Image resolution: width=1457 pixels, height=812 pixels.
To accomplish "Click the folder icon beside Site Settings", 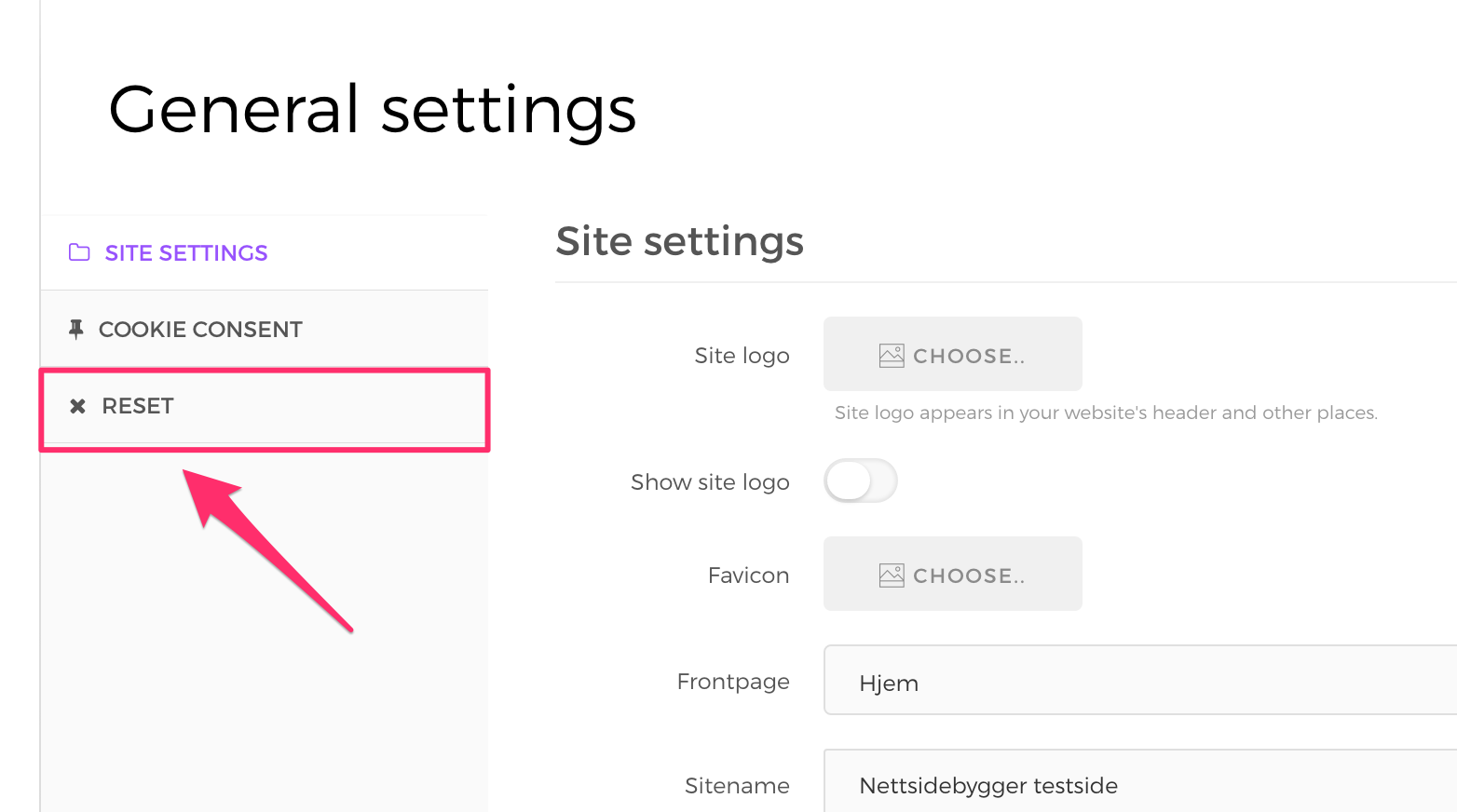I will tap(79, 252).
